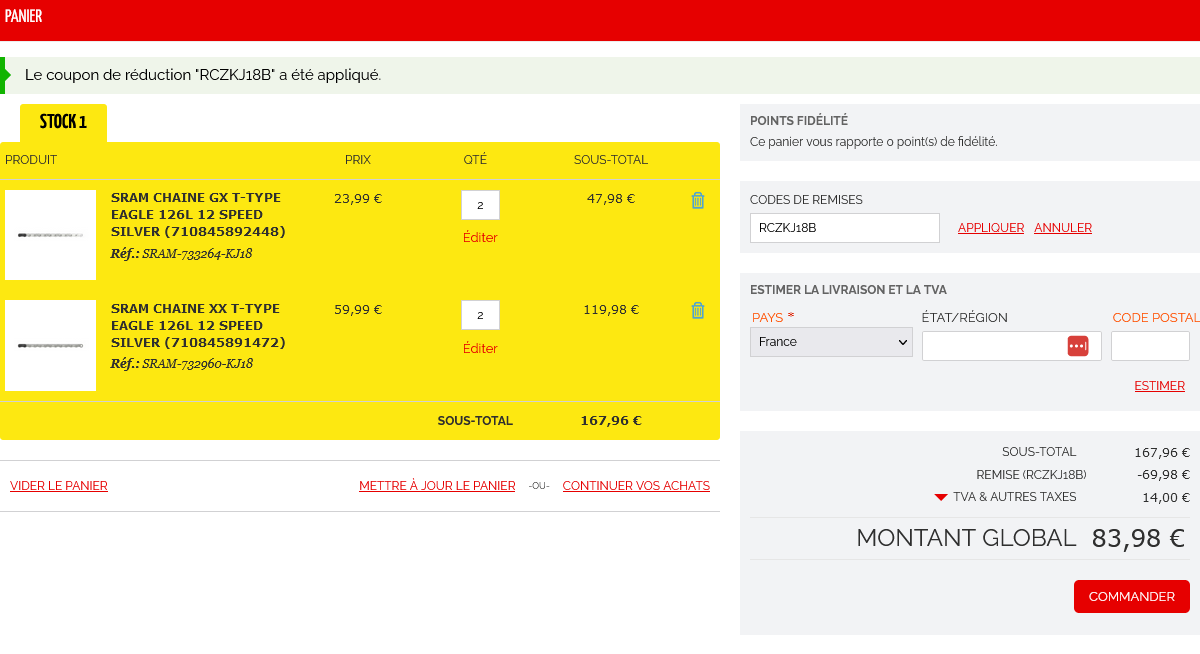Click the 119,98 € row subtotal

611,310
